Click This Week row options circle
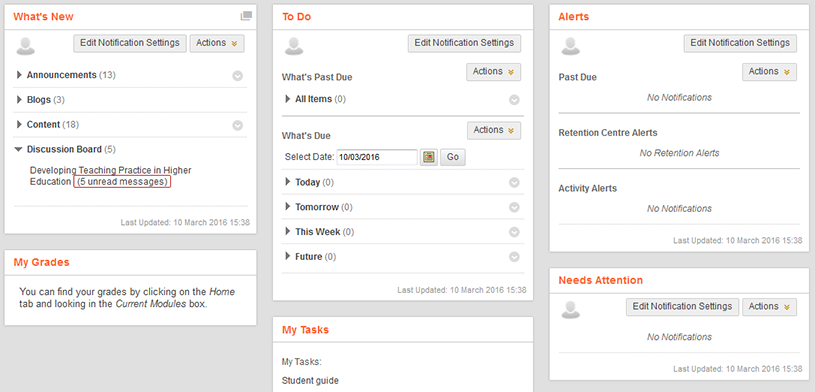 (x=514, y=232)
